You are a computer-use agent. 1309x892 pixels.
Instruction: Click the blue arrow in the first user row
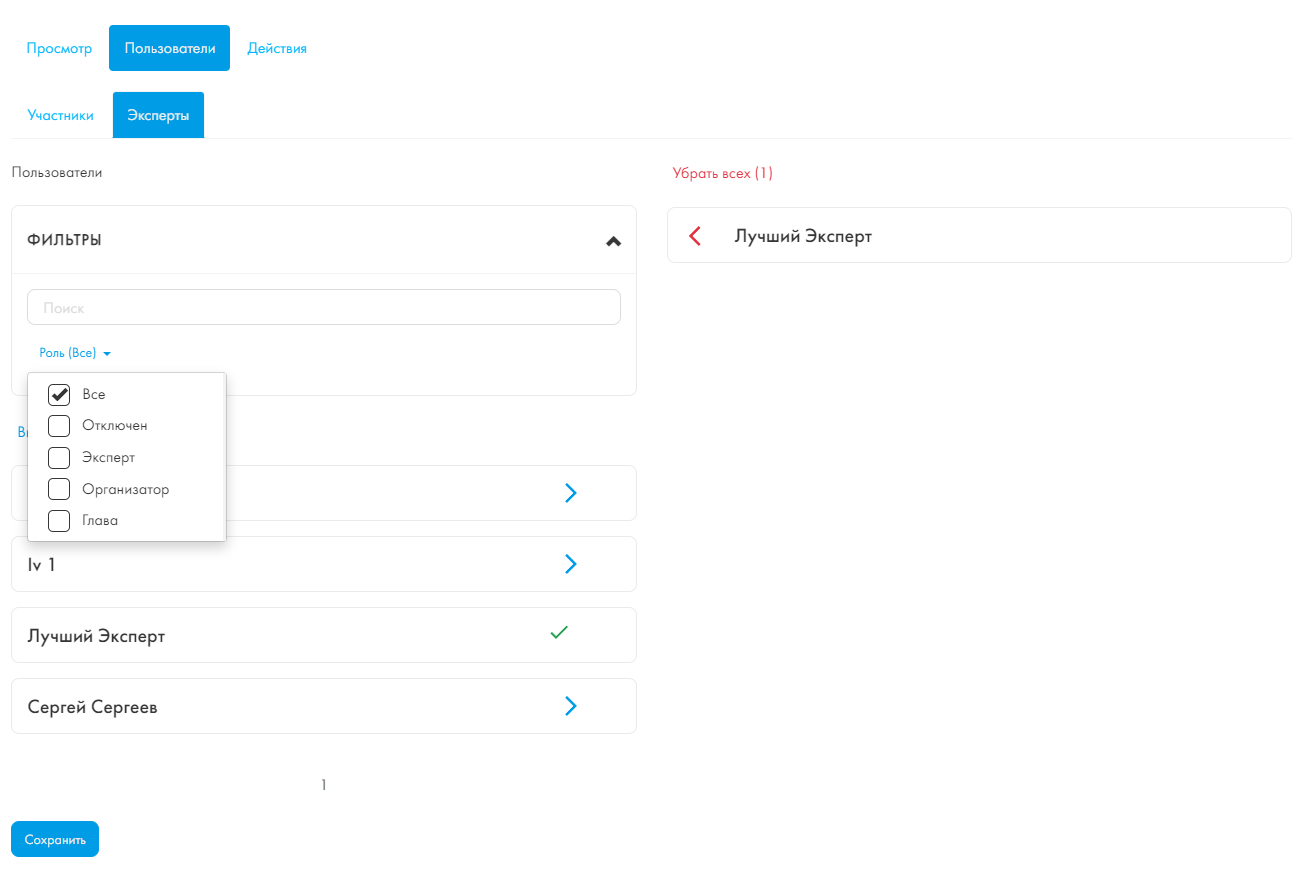click(571, 493)
